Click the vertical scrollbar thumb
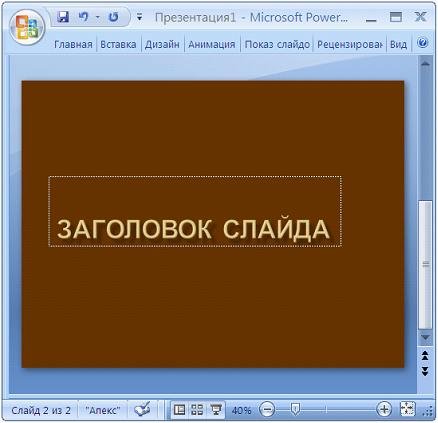The image size is (438, 423). click(x=425, y=264)
